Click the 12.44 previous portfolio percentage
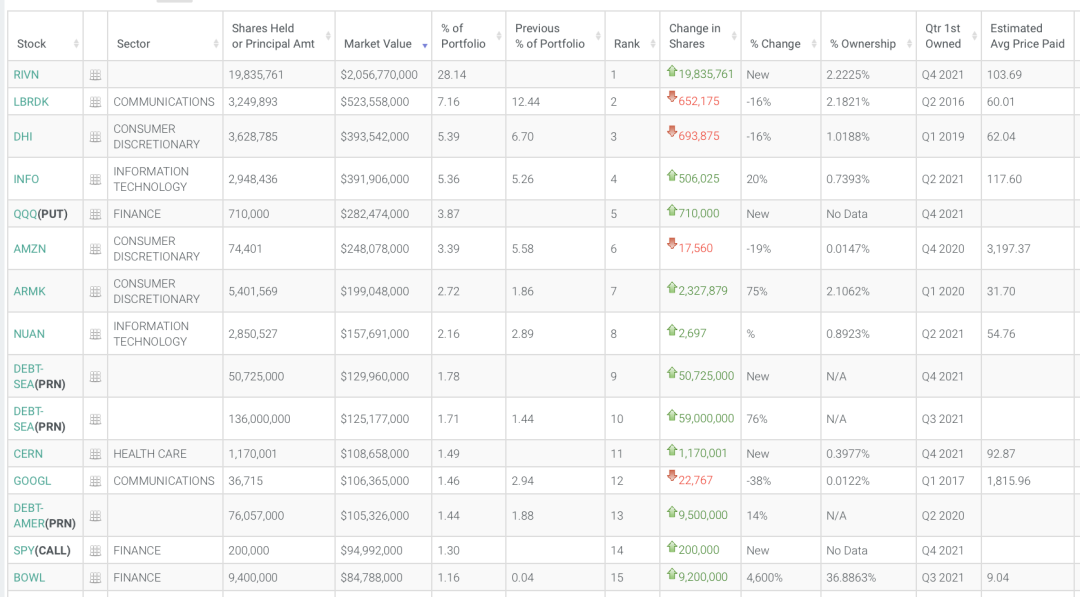This screenshot has width=1080, height=597. tap(526, 102)
